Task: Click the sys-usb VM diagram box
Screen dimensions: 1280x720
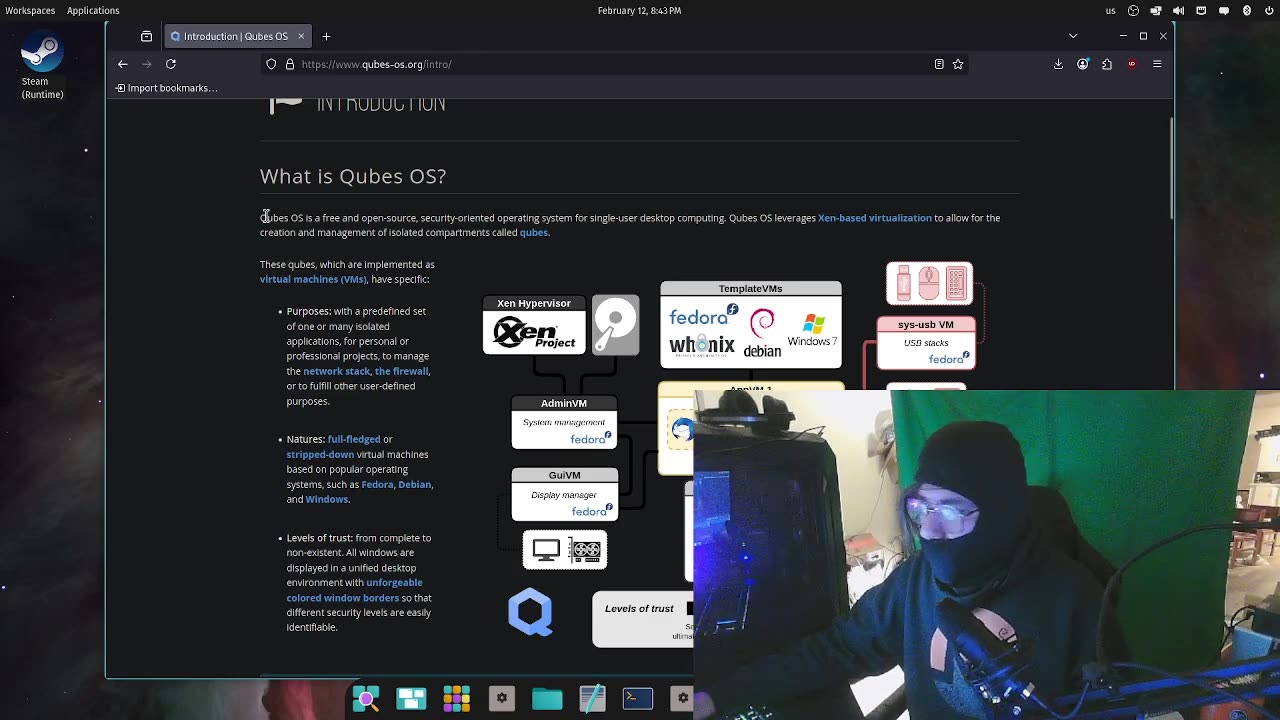Action: pos(926,343)
